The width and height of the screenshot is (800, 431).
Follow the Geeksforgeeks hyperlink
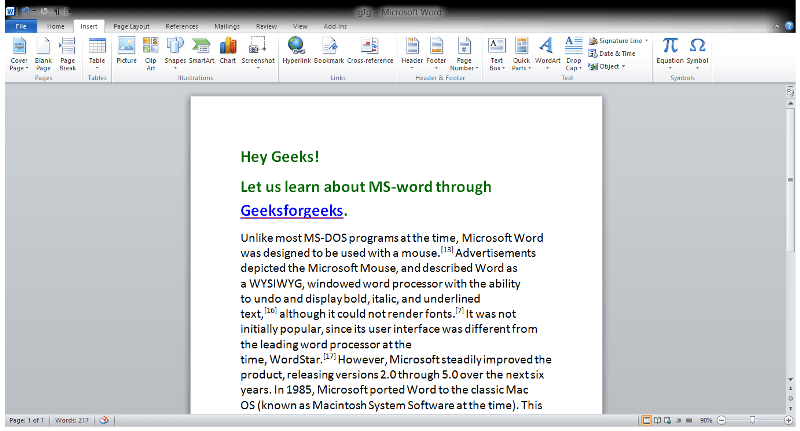tap(291, 210)
